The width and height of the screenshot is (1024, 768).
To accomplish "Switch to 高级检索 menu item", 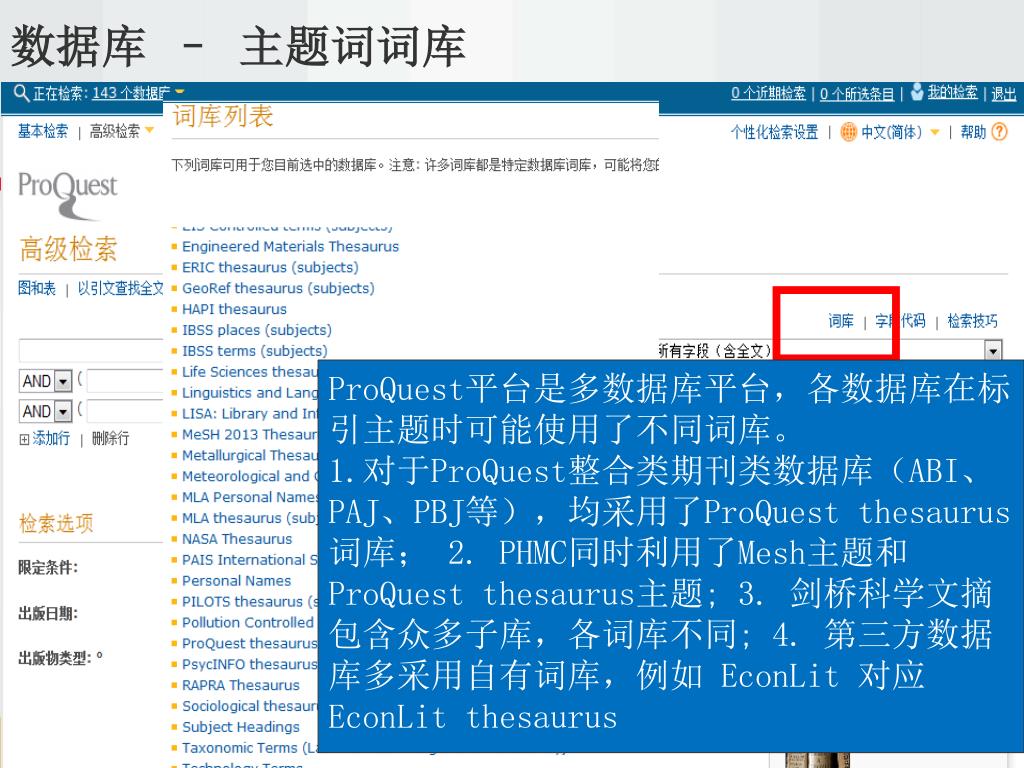I will tap(114, 131).
